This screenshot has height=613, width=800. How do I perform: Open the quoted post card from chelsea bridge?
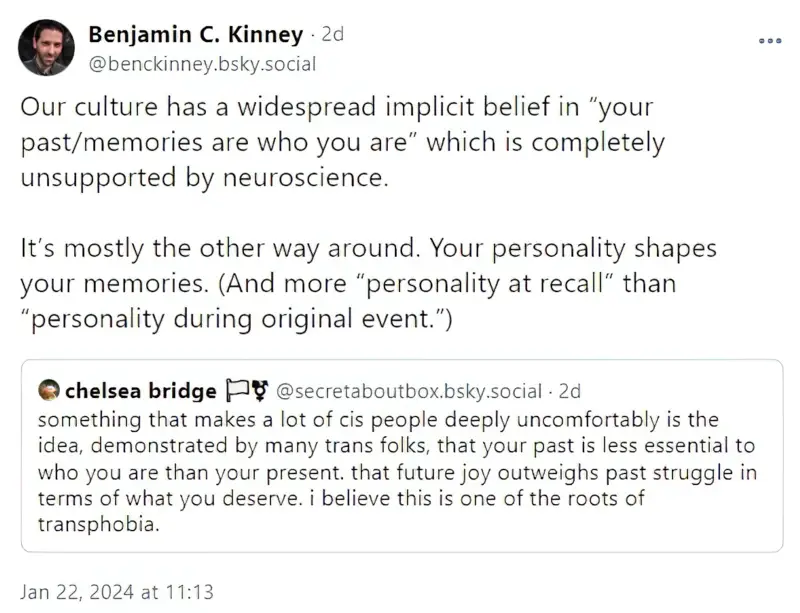click(x=402, y=456)
